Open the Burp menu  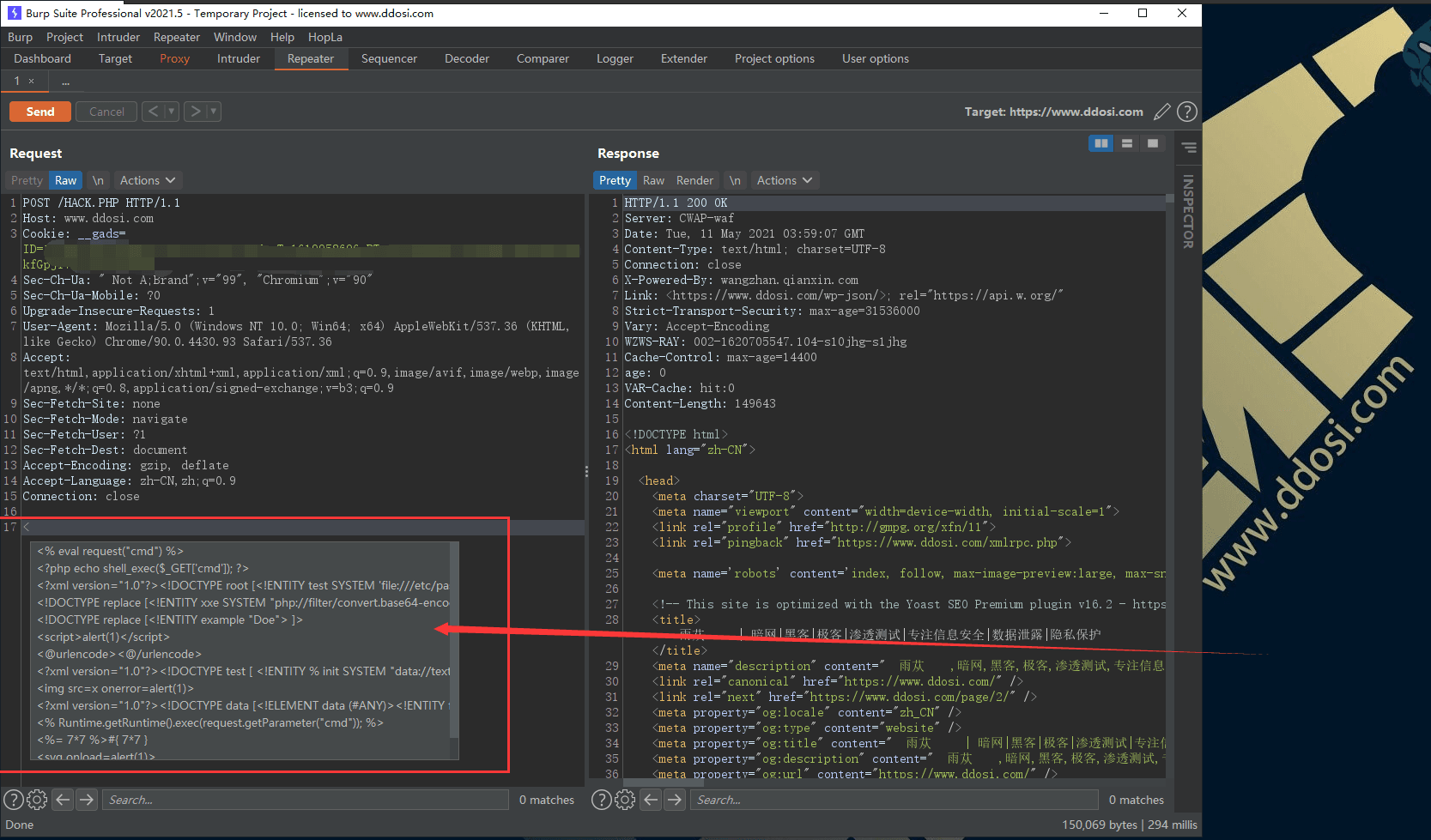20,37
